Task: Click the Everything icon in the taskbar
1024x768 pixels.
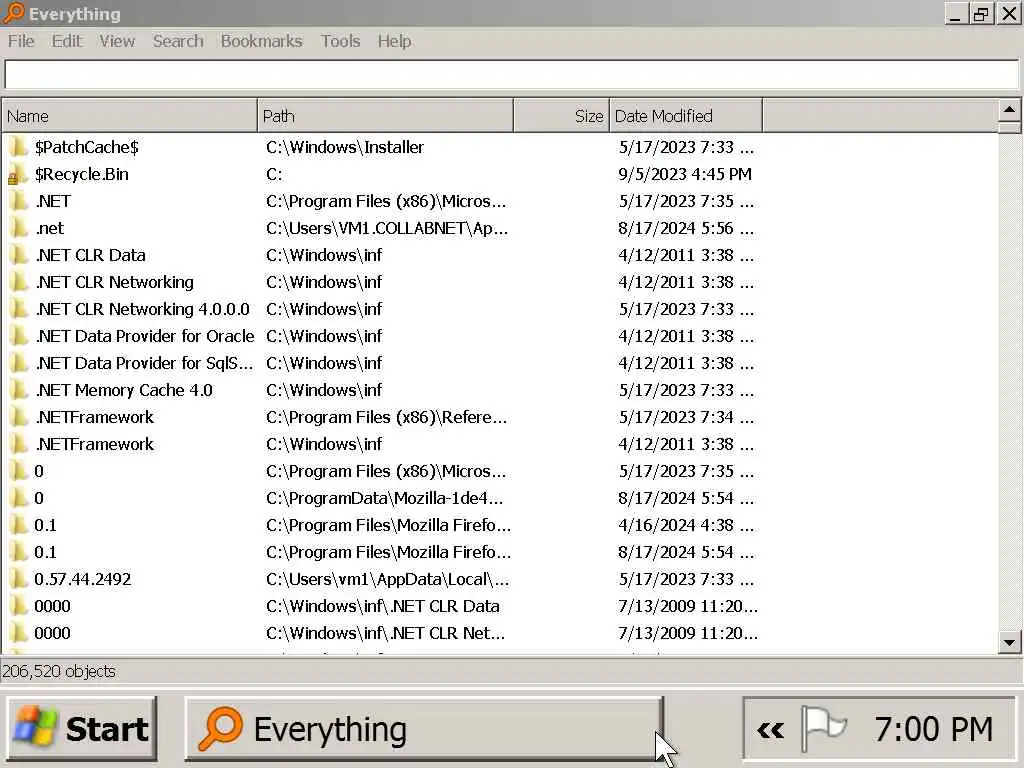Action: click(221, 729)
